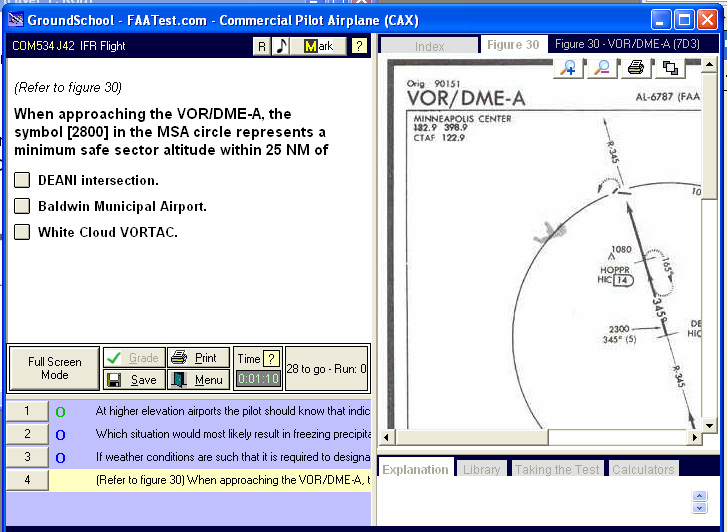Image resolution: width=727 pixels, height=532 pixels.
Task: Zoom out of the figure chart
Action: [x=601, y=68]
